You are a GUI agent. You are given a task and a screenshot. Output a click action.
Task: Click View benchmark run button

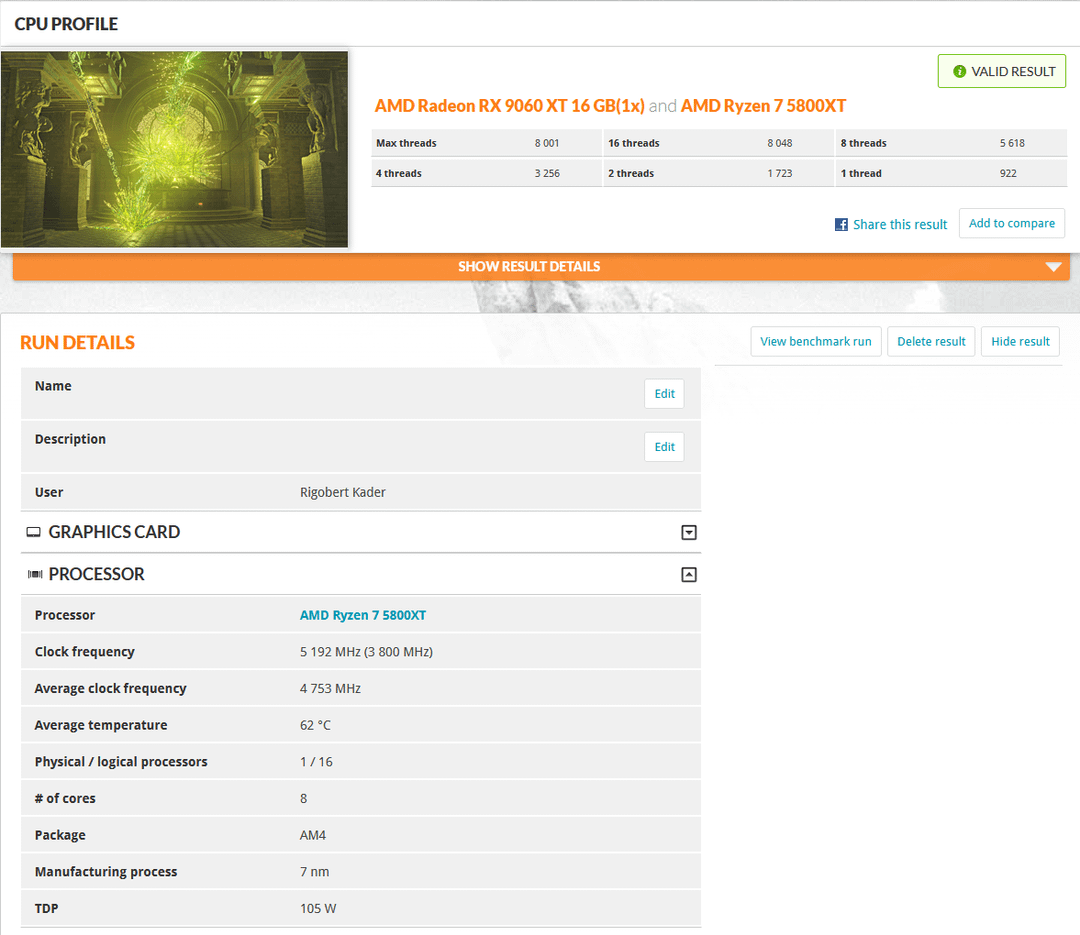[815, 342]
